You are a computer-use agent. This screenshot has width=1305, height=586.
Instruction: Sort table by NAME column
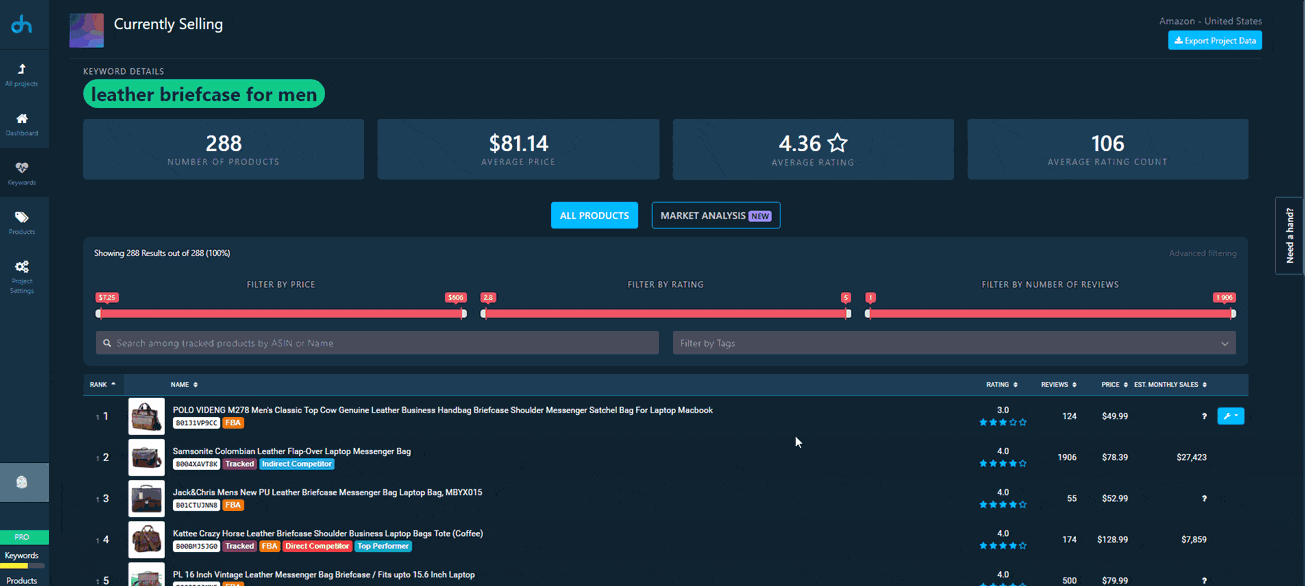184,384
